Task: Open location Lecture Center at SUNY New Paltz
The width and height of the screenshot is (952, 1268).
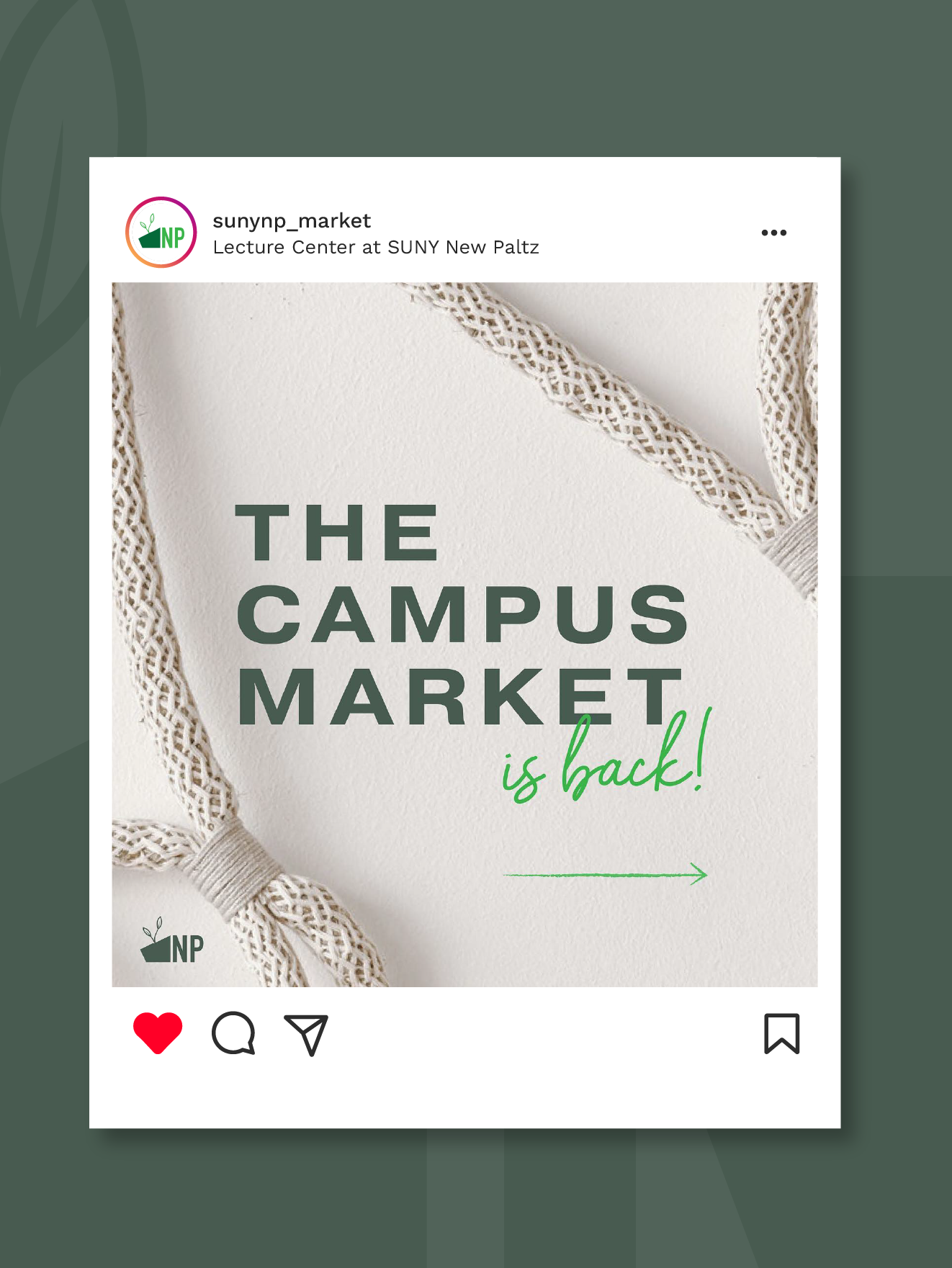Action: 376,247
